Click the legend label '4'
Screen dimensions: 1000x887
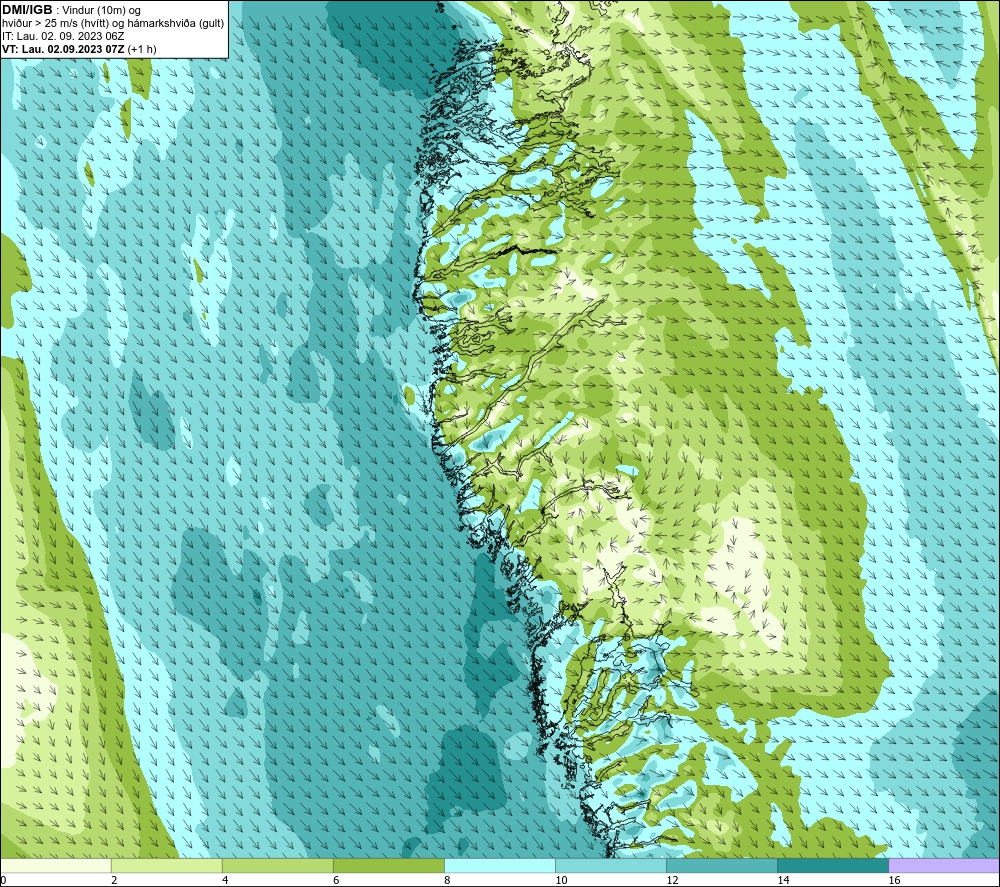click(x=225, y=880)
